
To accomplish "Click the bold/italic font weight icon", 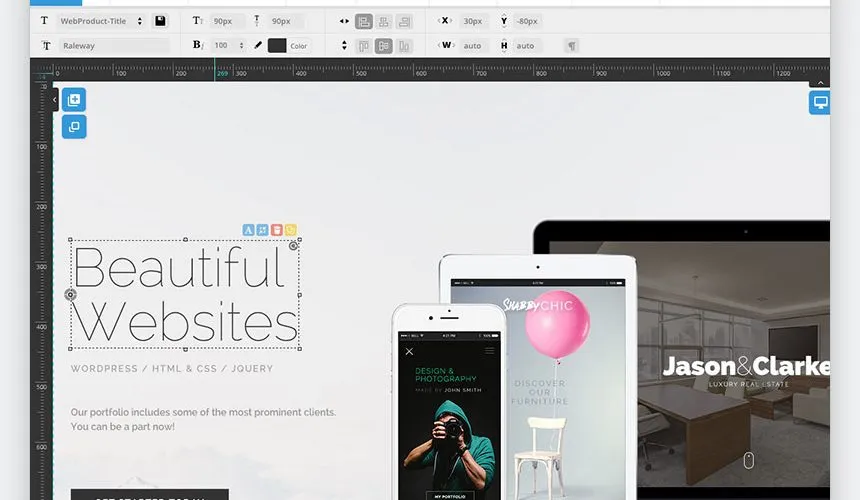I will pos(198,45).
